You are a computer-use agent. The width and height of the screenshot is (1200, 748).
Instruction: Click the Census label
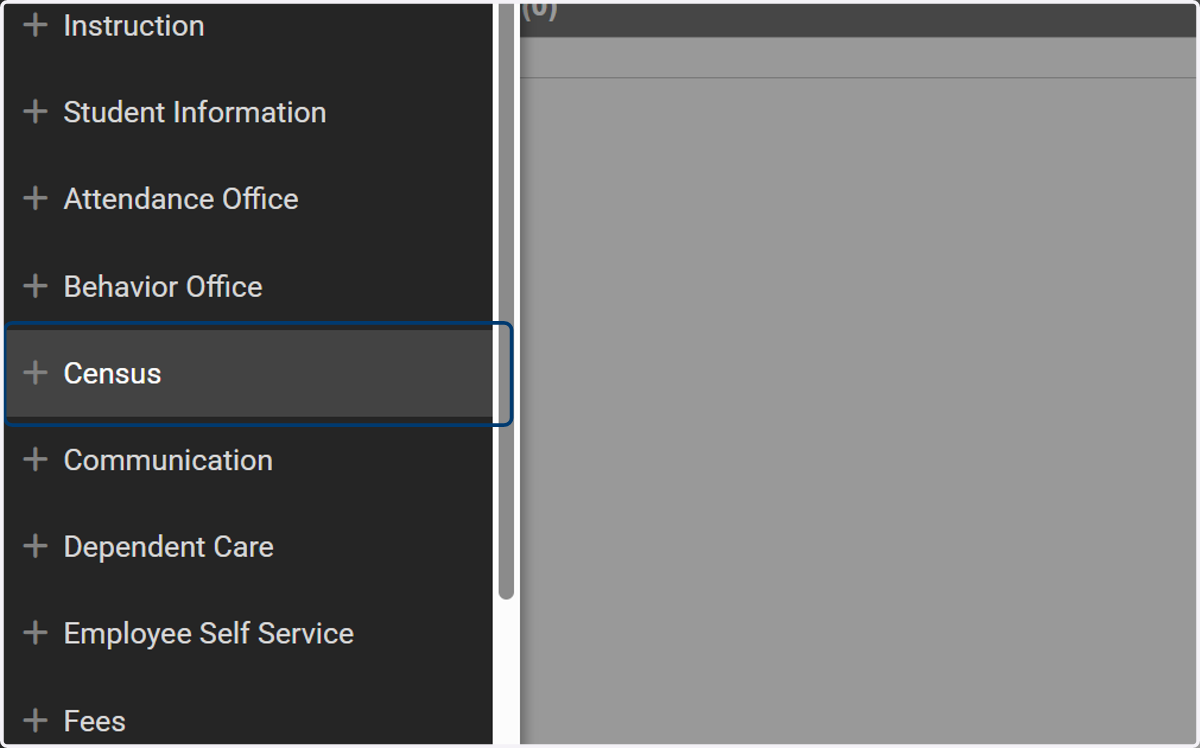pyautogui.click(x=112, y=373)
